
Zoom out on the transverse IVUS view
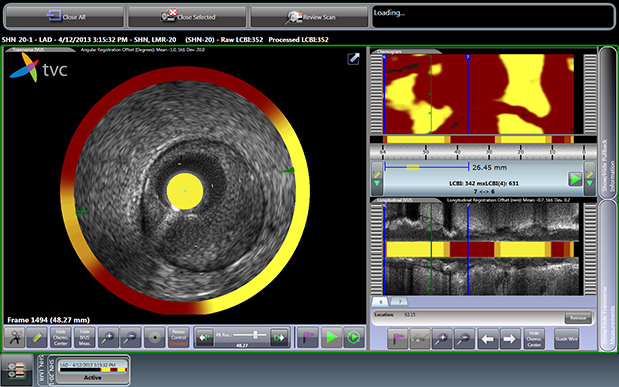pyautogui.click(x=130, y=338)
